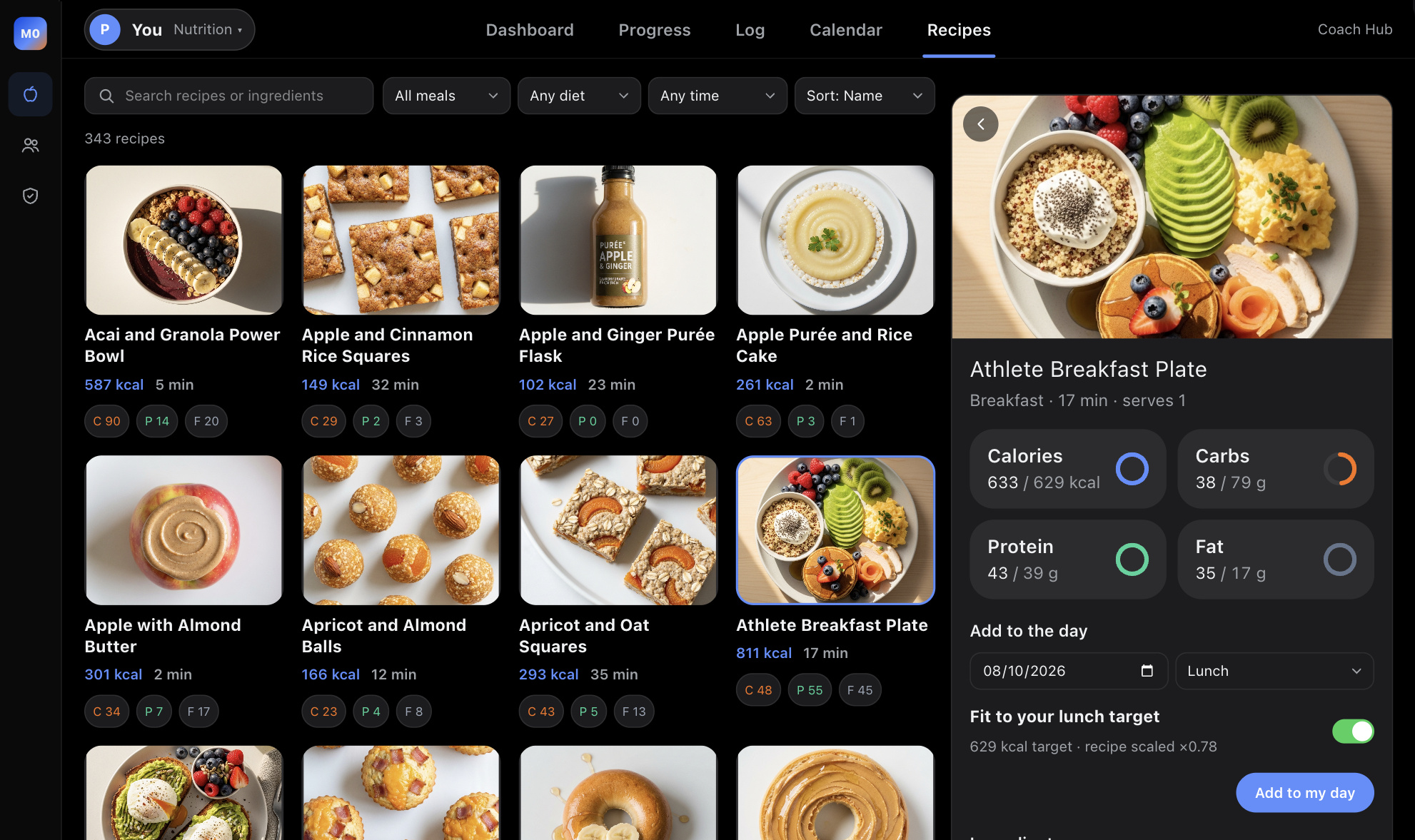The image size is (1415, 840).
Task: Click the C 90 carbs chip
Action: [x=106, y=421]
